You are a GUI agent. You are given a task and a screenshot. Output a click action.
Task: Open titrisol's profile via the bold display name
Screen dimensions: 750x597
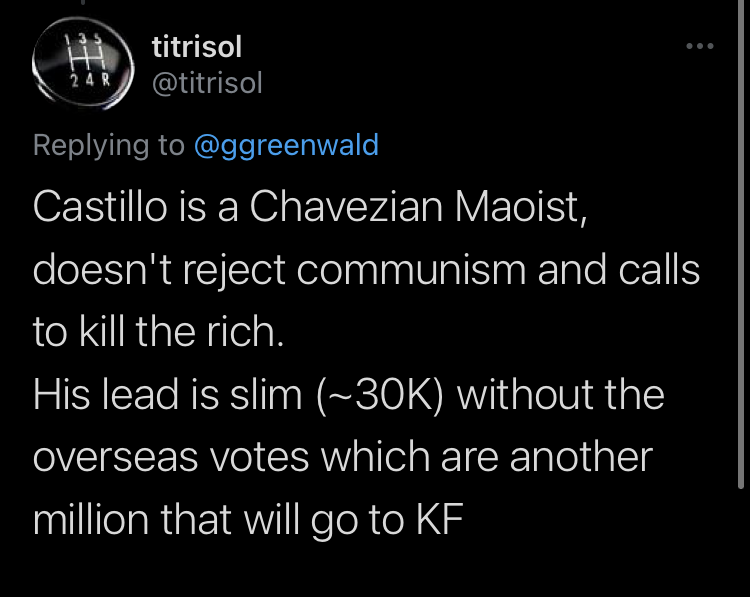(x=197, y=47)
